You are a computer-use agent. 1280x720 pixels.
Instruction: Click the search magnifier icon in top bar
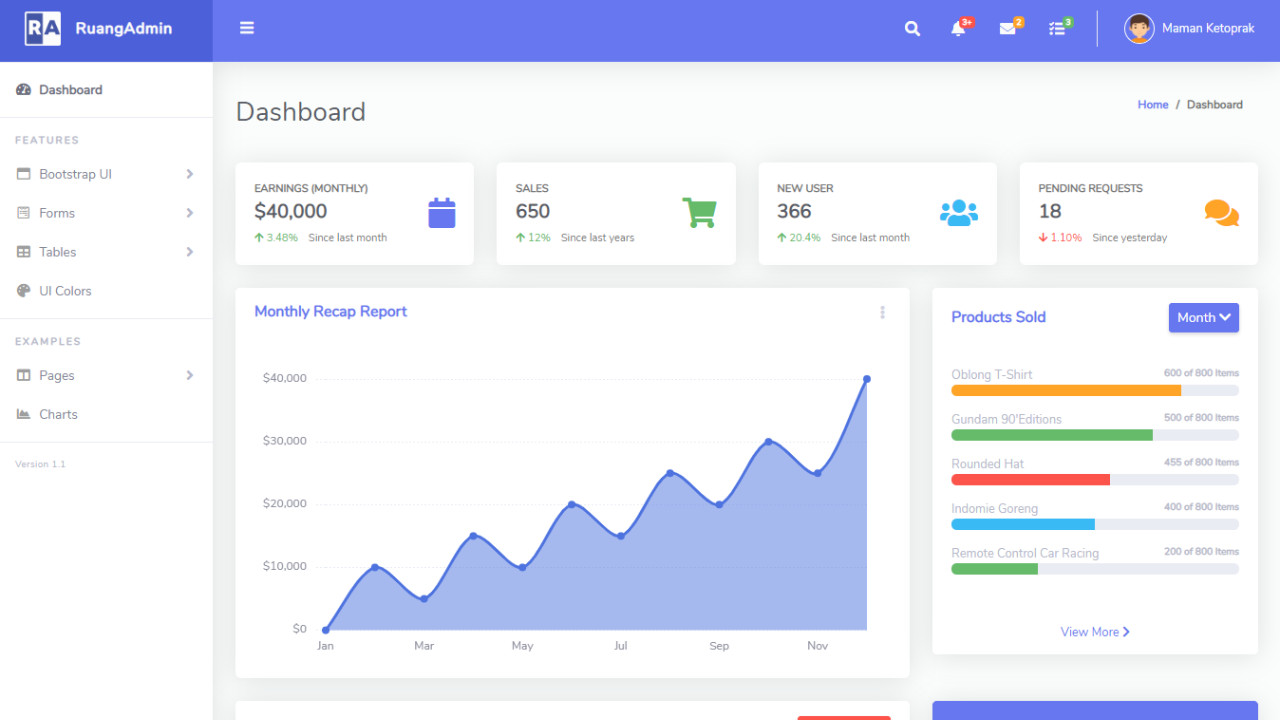tap(912, 29)
